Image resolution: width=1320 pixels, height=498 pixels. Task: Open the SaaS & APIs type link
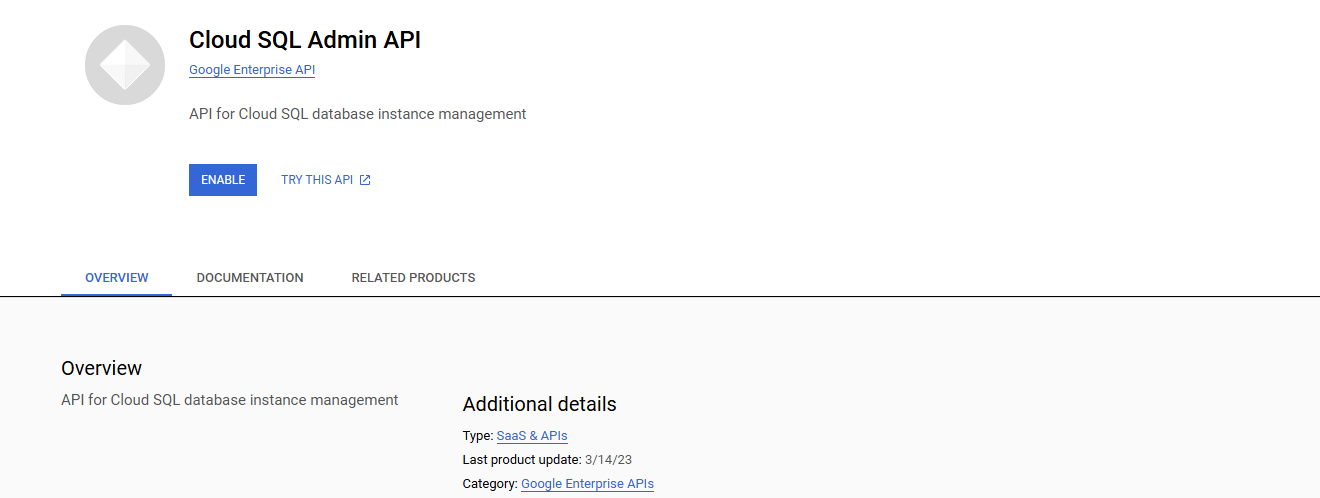coord(532,436)
